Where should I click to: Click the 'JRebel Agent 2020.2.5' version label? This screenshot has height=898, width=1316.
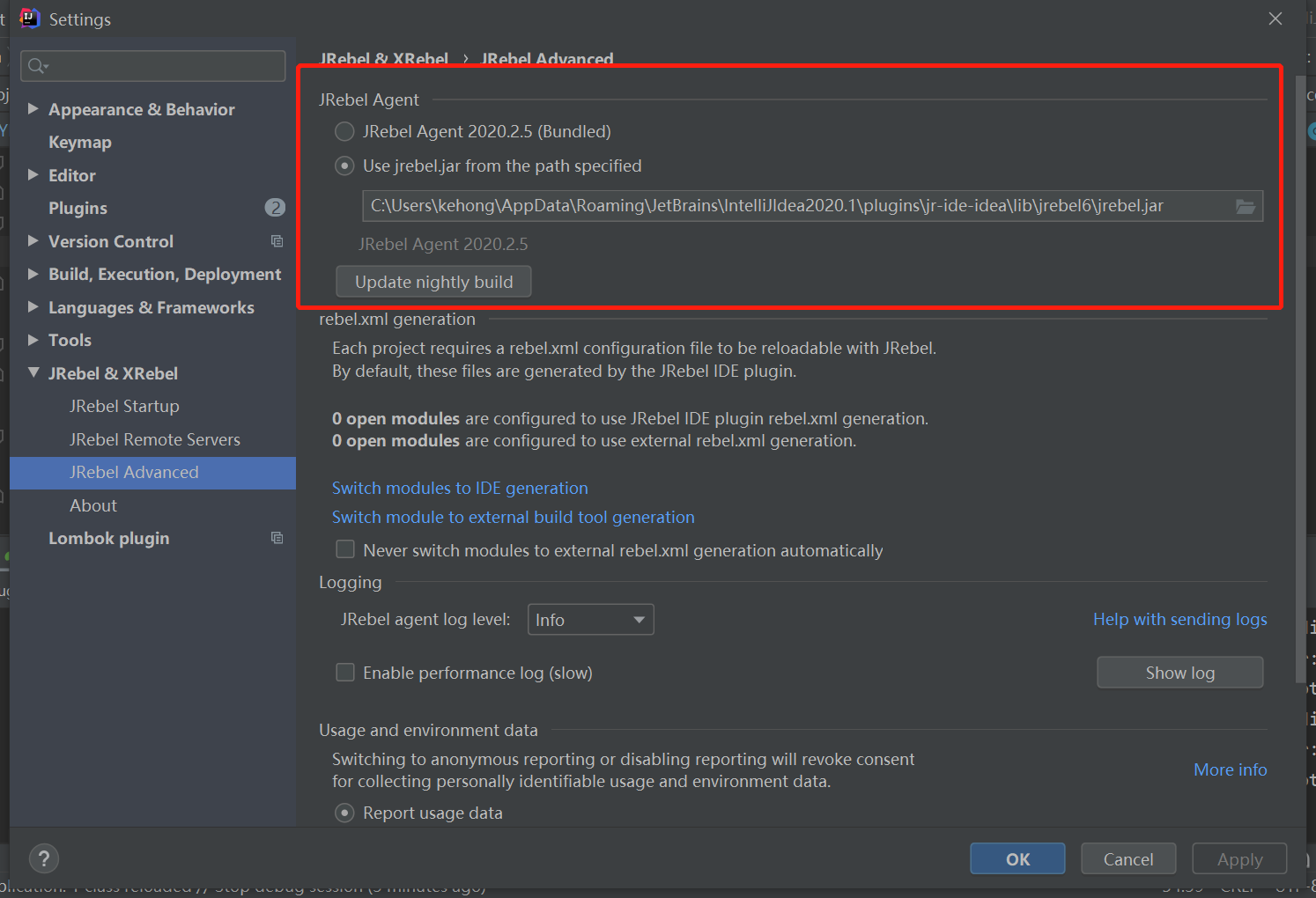[x=443, y=244]
